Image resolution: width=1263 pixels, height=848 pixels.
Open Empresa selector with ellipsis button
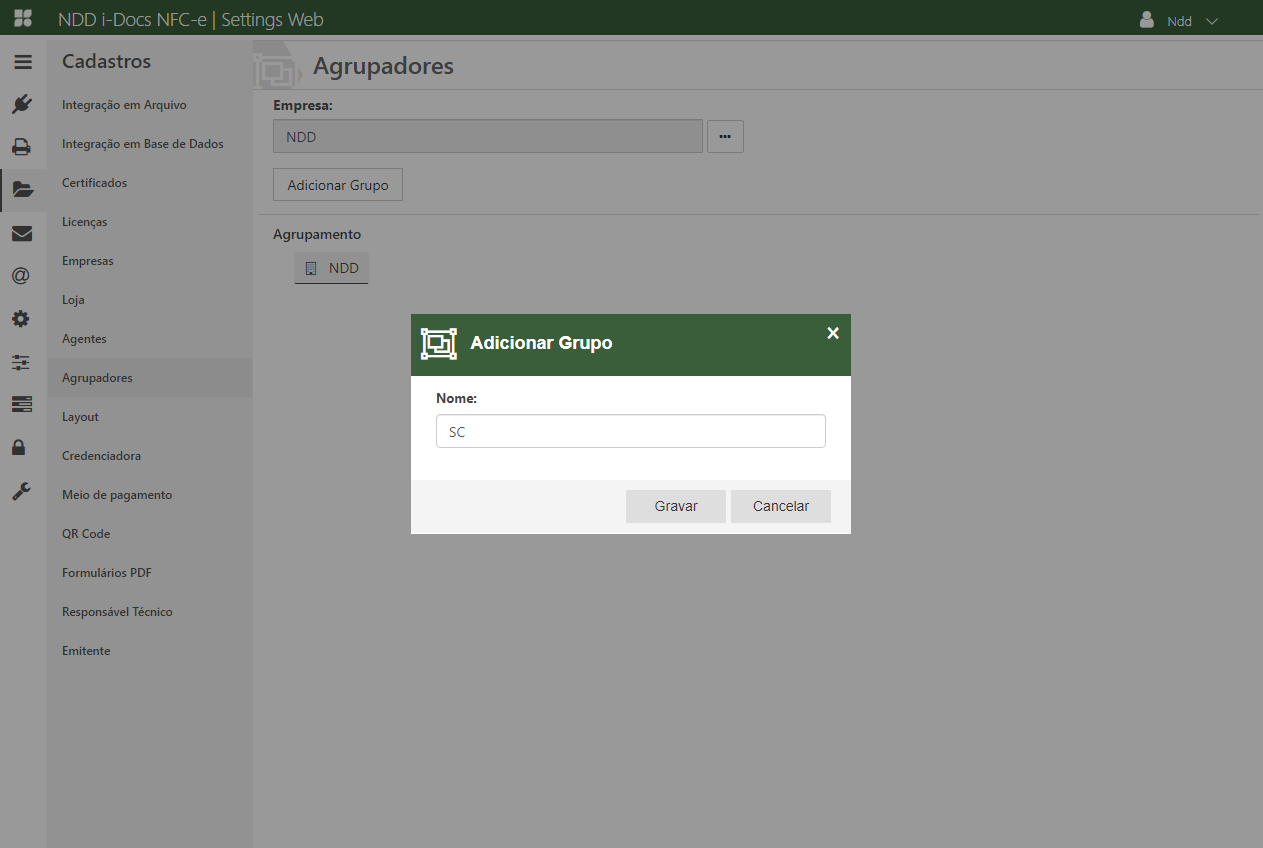click(725, 137)
